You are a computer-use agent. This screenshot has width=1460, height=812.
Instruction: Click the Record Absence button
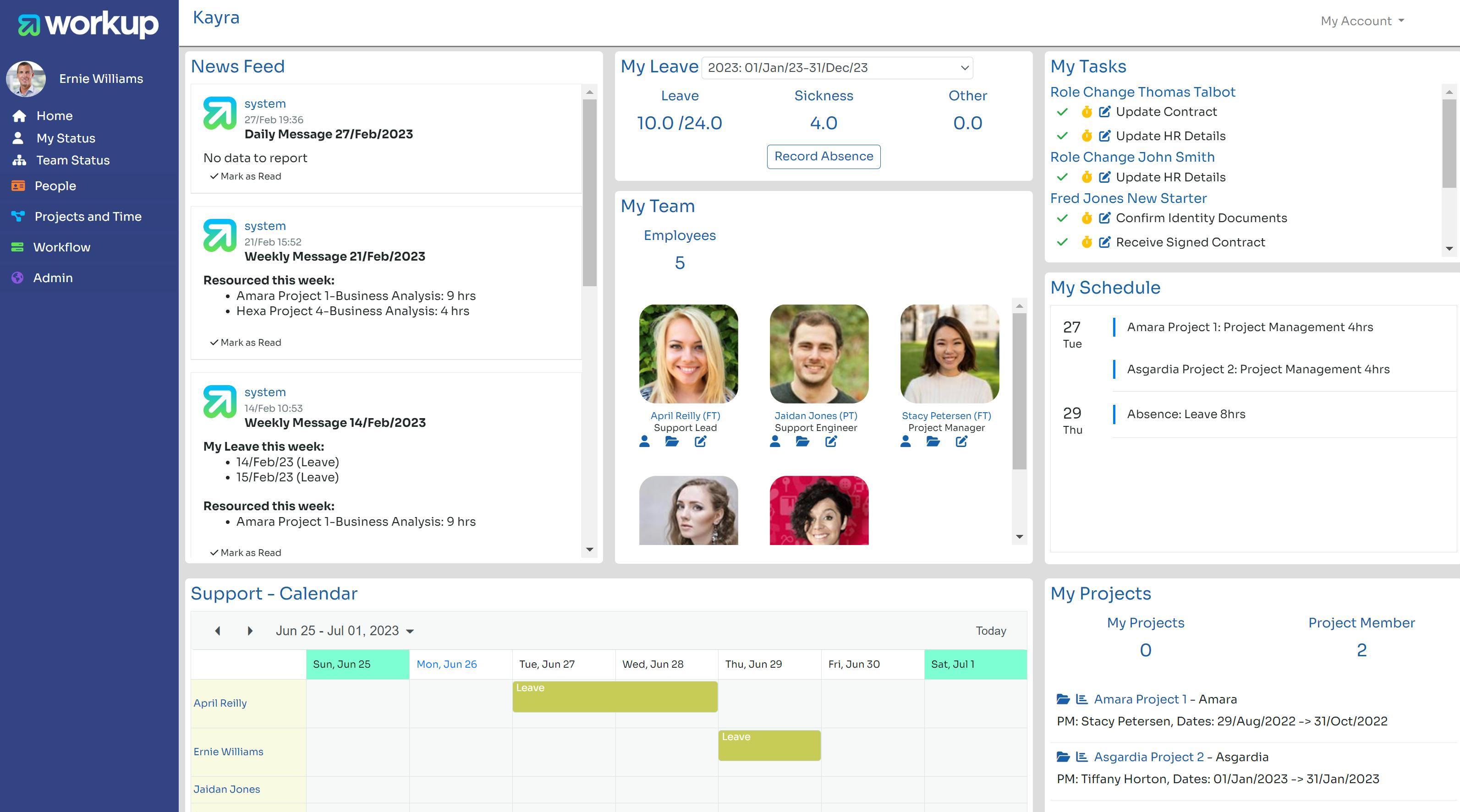[823, 156]
